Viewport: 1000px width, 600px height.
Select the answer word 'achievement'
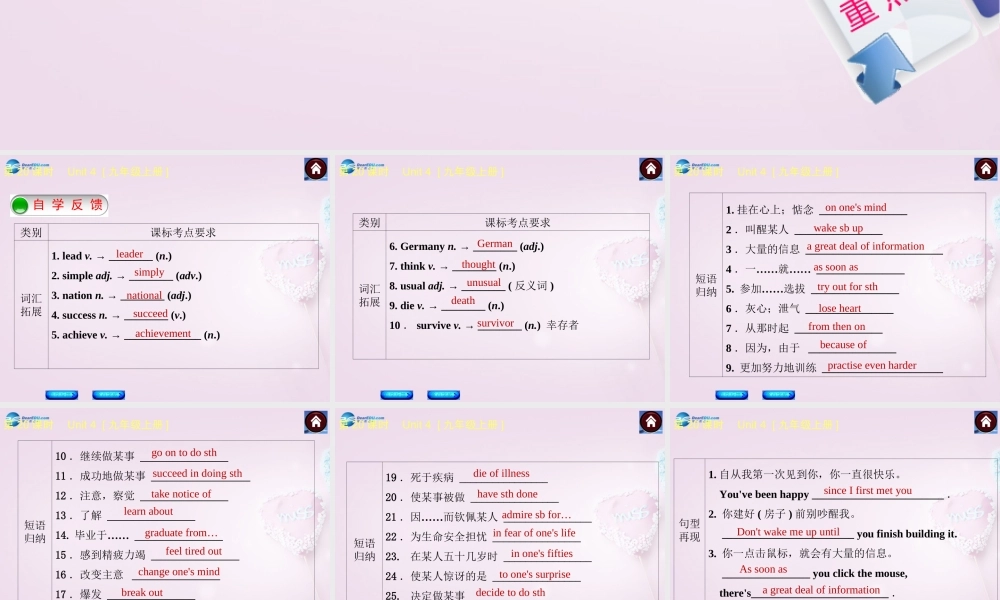(x=163, y=333)
